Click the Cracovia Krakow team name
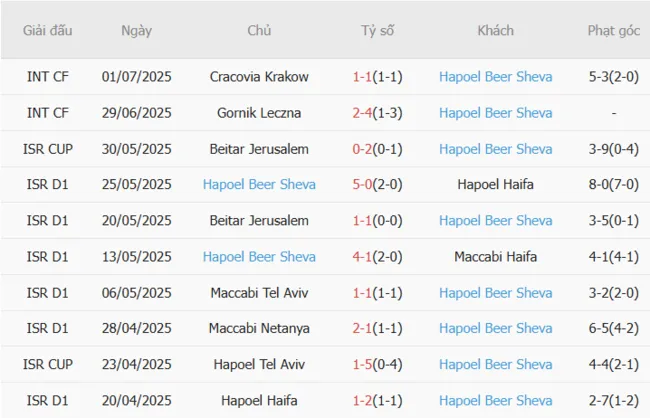 tap(259, 77)
